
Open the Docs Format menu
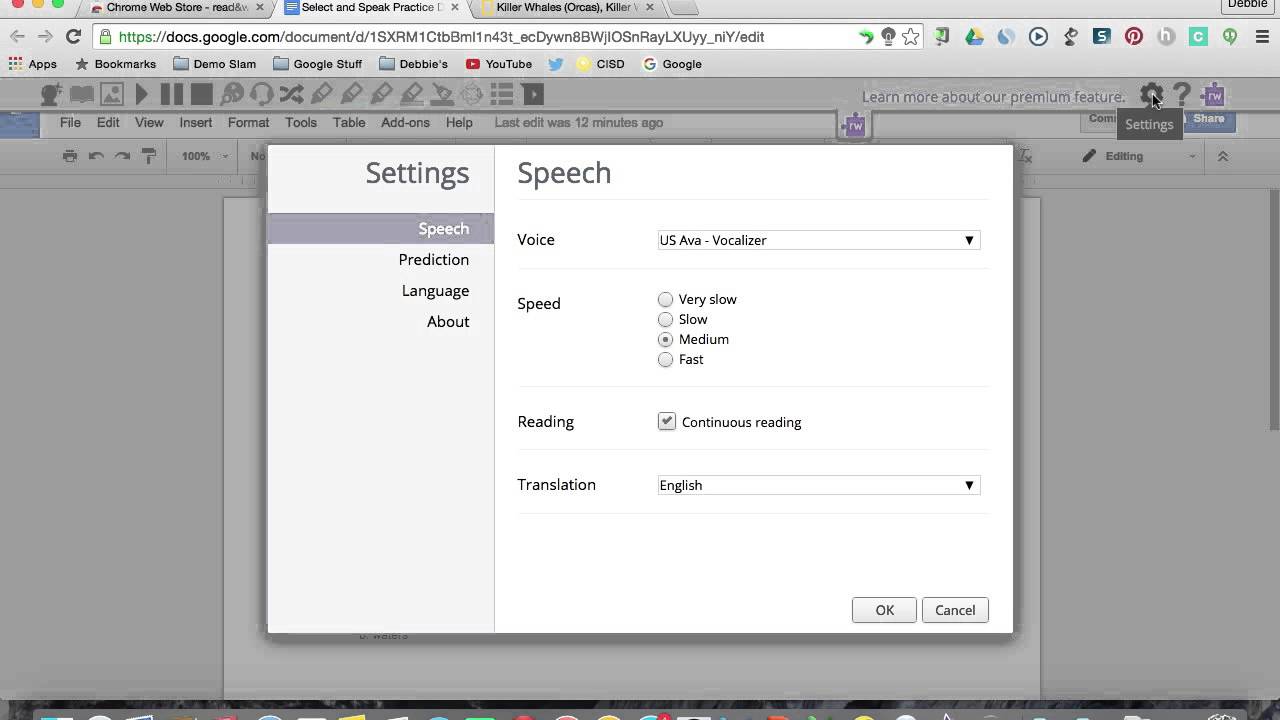248,122
